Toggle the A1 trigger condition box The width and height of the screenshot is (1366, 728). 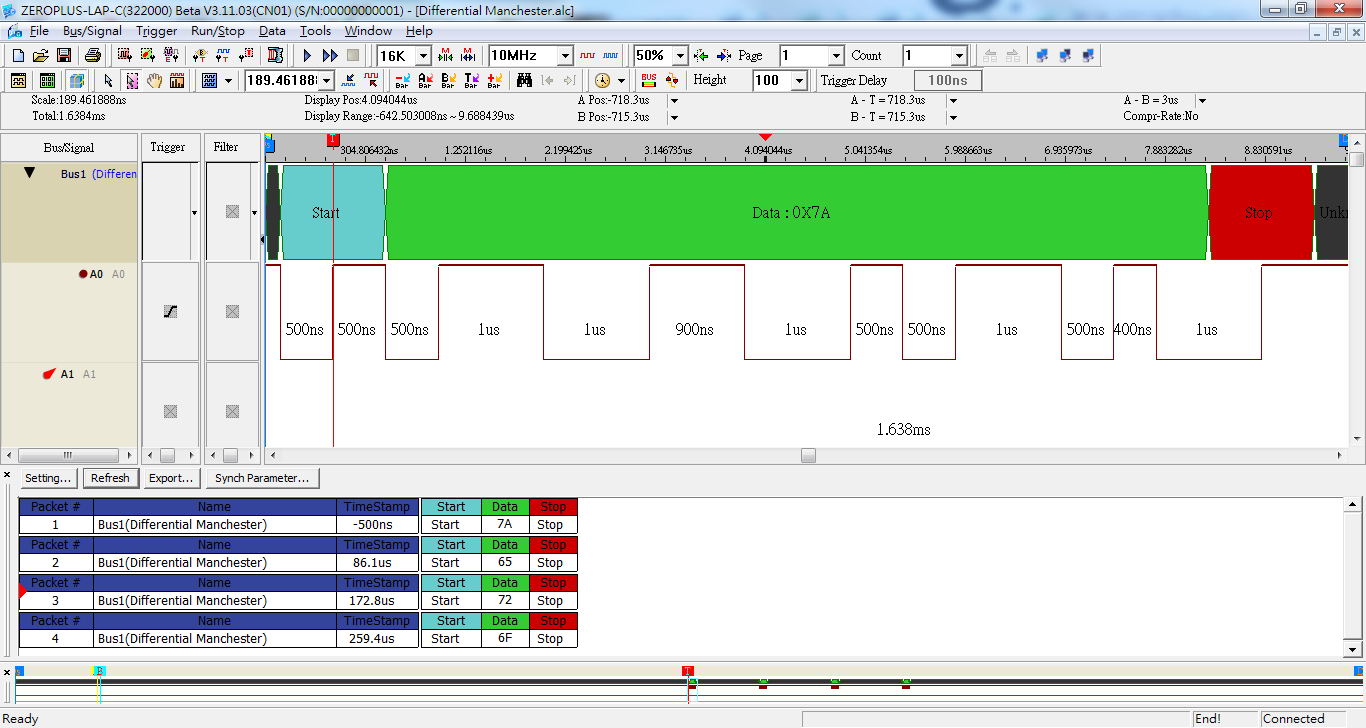pos(170,411)
